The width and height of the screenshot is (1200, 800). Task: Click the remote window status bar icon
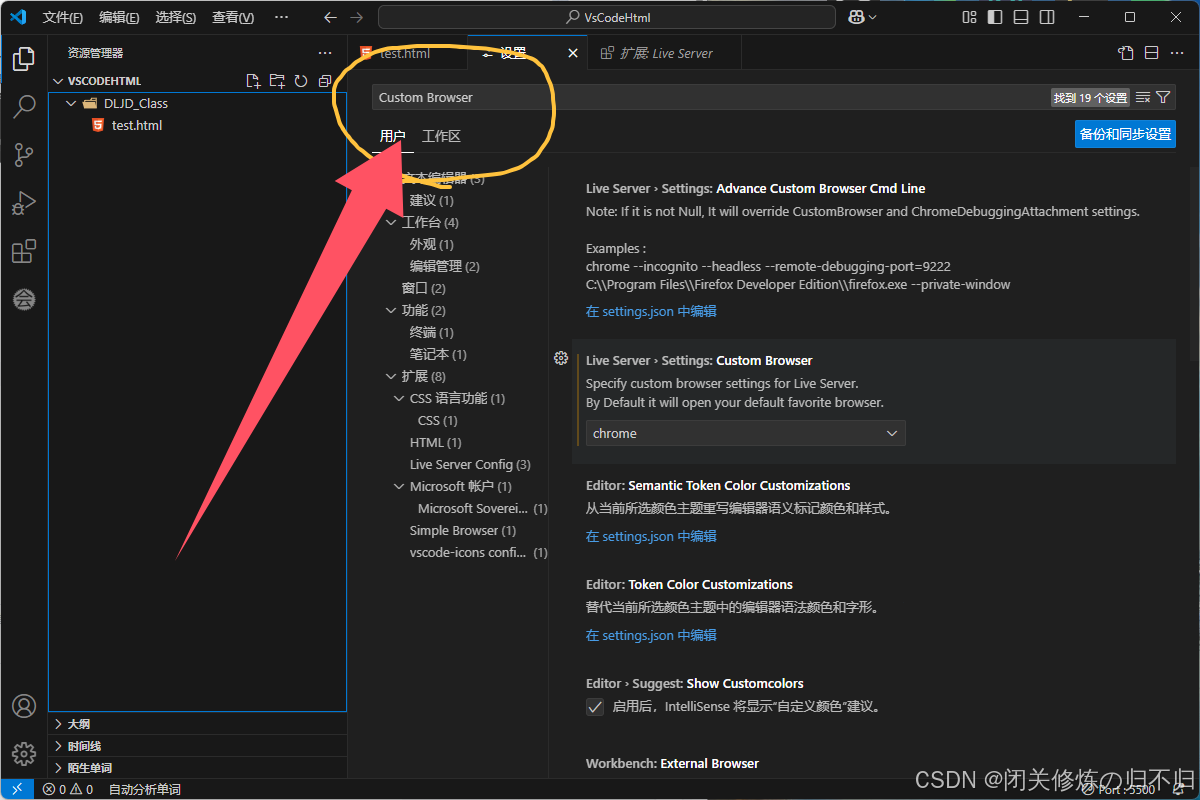[x=17, y=789]
